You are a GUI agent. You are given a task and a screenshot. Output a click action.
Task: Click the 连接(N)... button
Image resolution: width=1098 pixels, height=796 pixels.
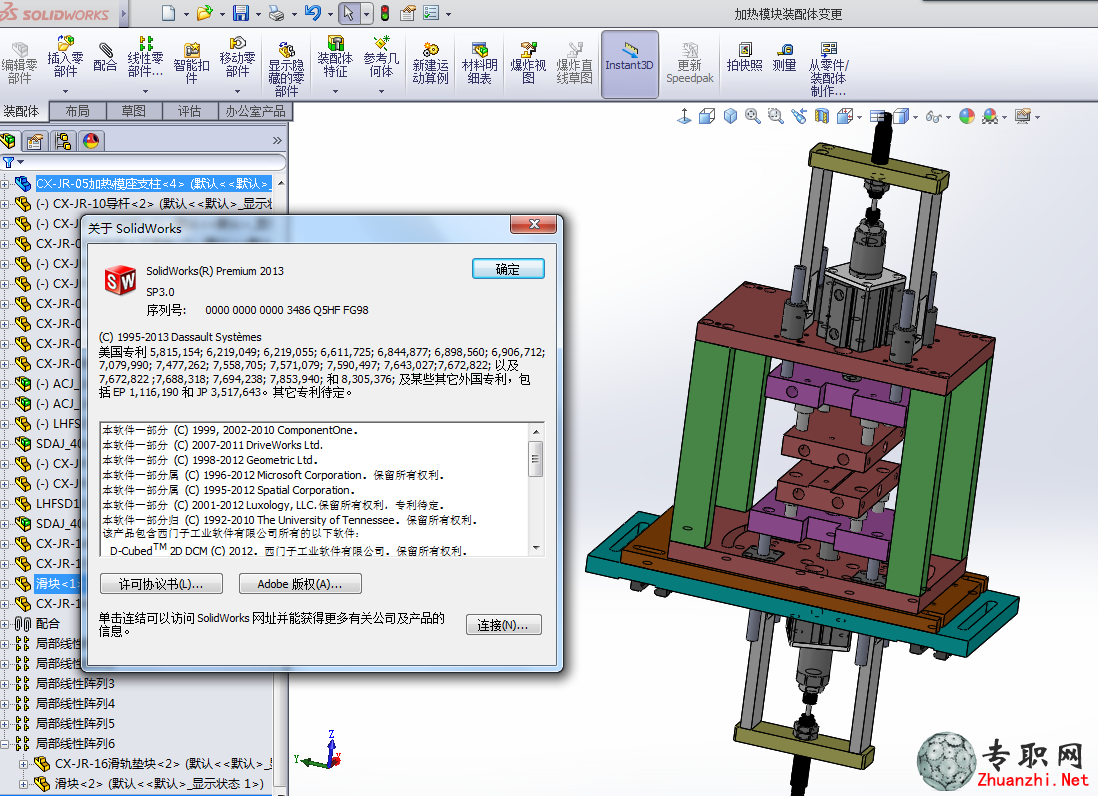pyautogui.click(x=503, y=624)
